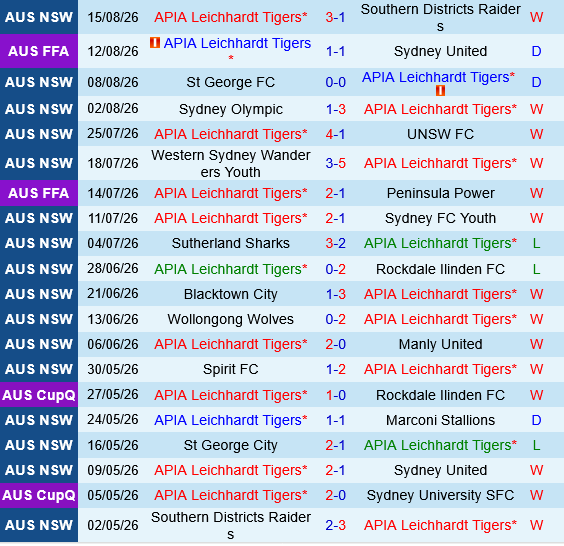564x546 pixels.
Task: Click the D result on 24/05/26
Action: pos(536,420)
